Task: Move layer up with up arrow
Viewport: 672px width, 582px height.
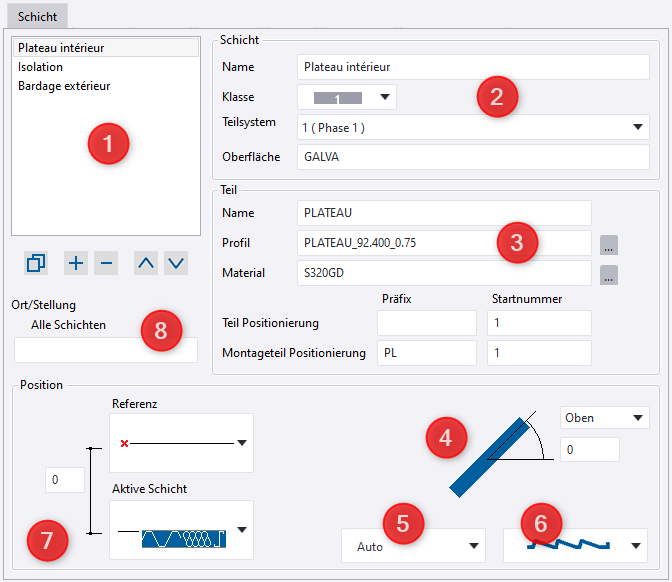Action: [x=146, y=263]
